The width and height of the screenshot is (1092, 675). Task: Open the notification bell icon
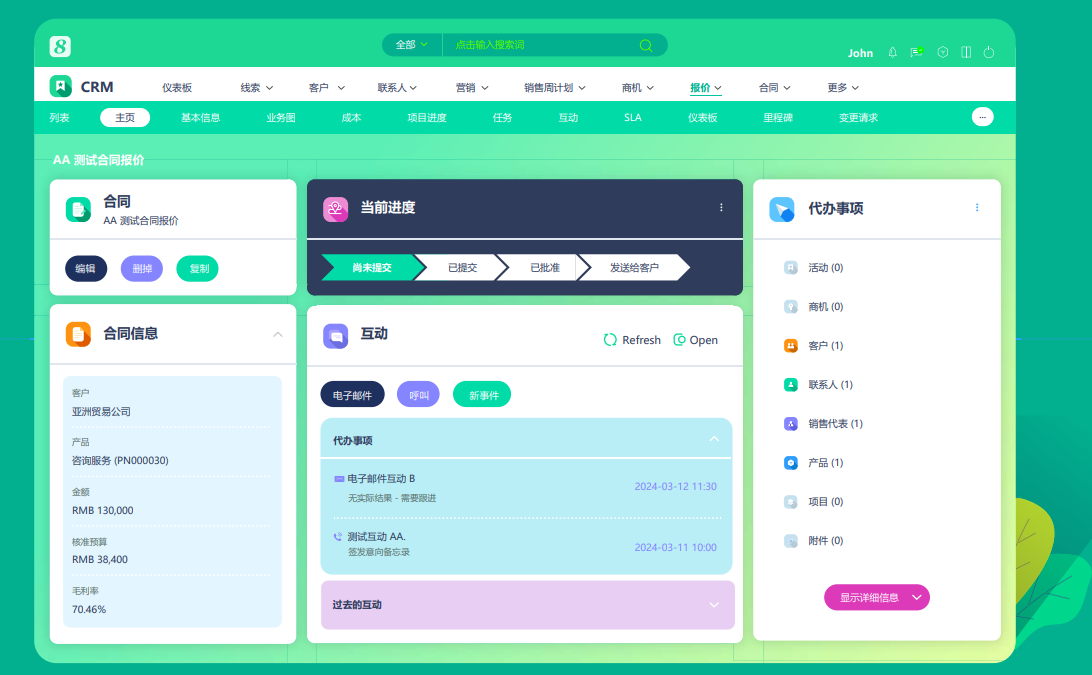[891, 52]
